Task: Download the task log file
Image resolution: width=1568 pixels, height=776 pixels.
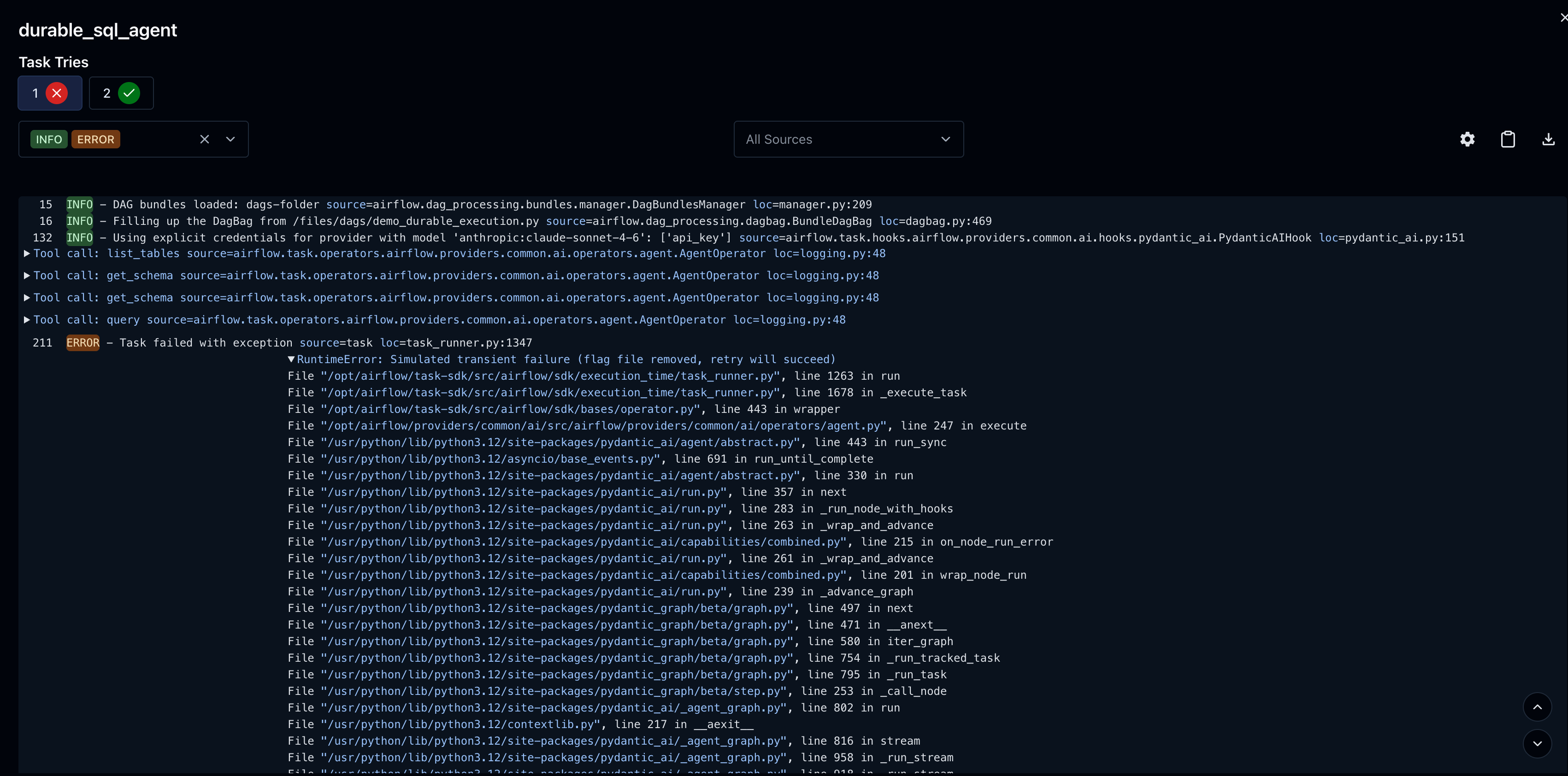Action: 1548,139
